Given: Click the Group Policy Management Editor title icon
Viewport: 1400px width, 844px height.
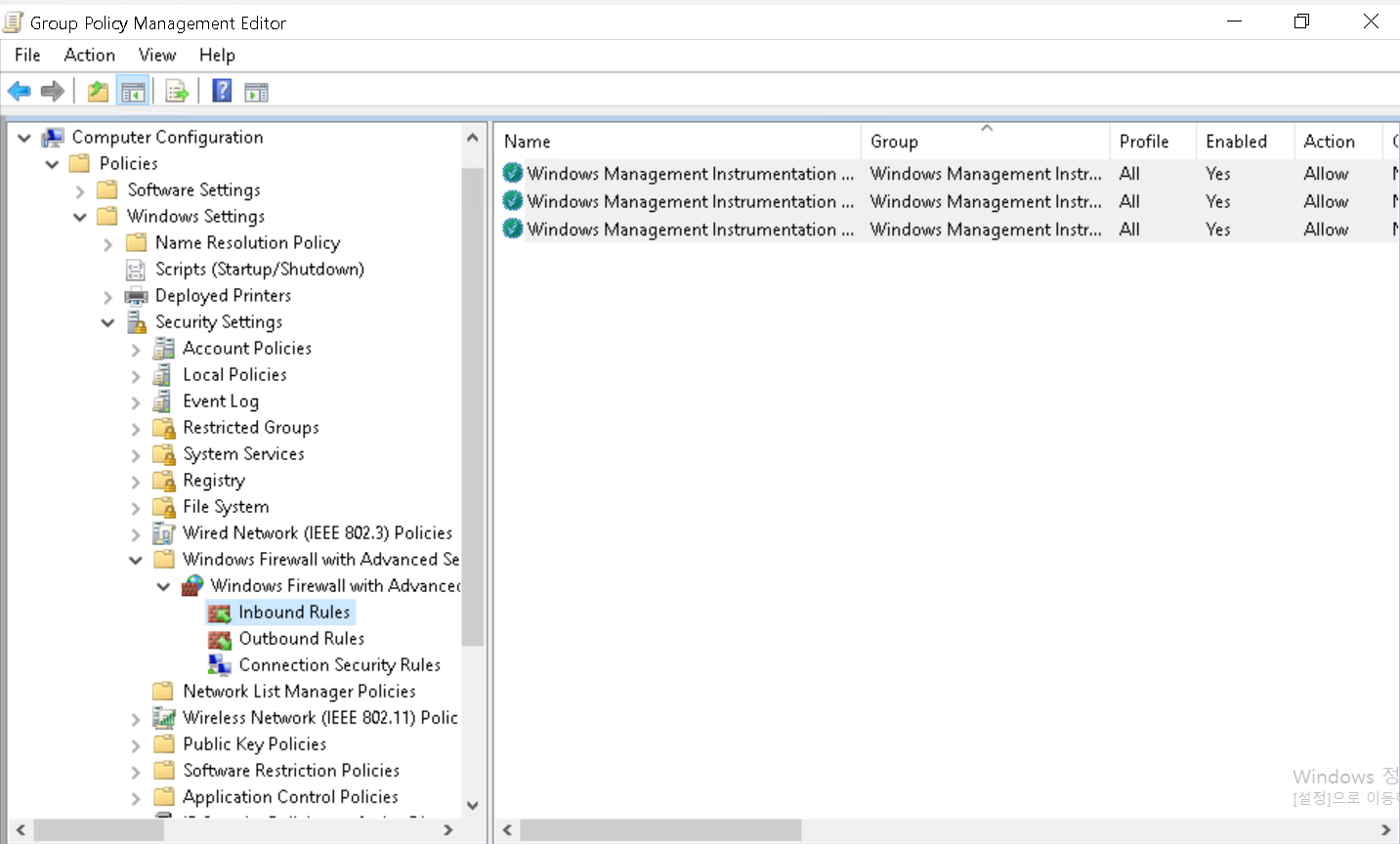Looking at the screenshot, I should [14, 21].
